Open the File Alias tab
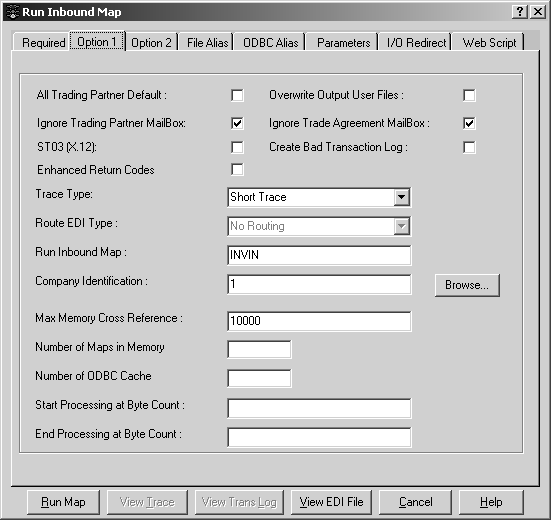The image size is (551, 520). (x=207, y=43)
